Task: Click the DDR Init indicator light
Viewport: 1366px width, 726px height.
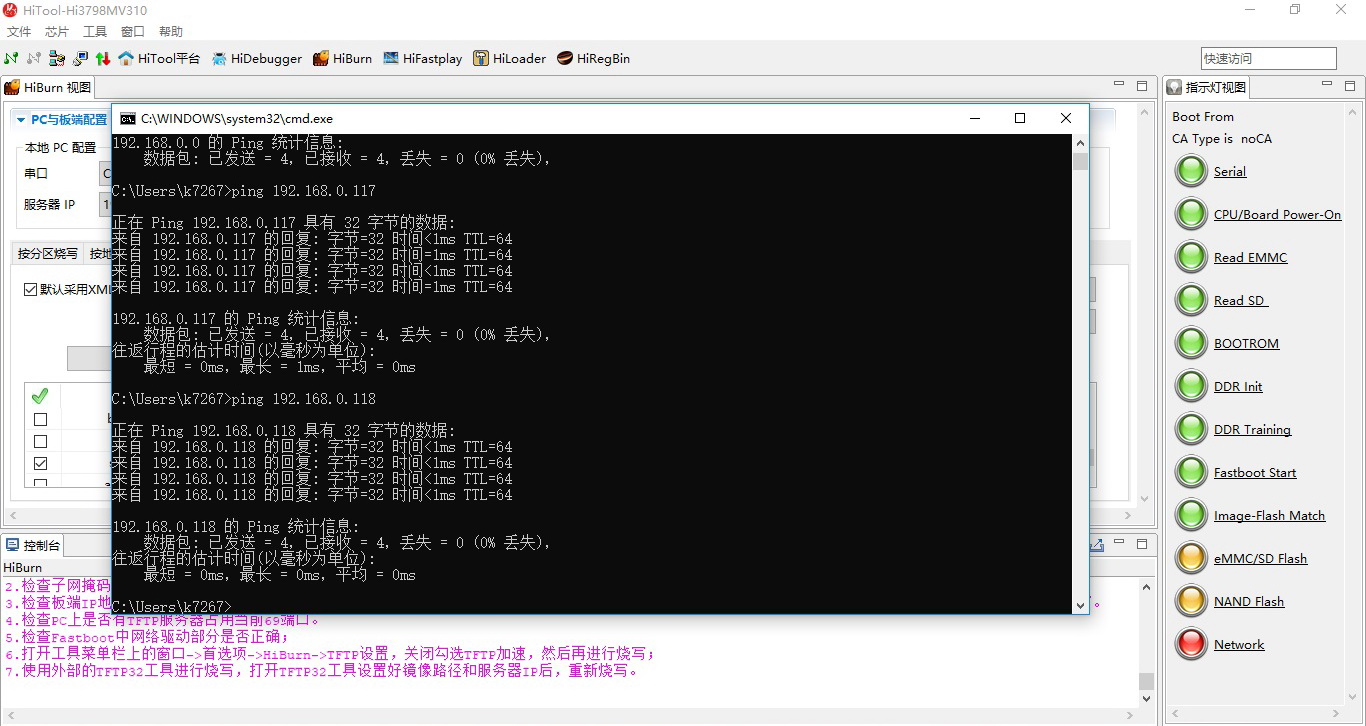Action: click(x=1191, y=387)
